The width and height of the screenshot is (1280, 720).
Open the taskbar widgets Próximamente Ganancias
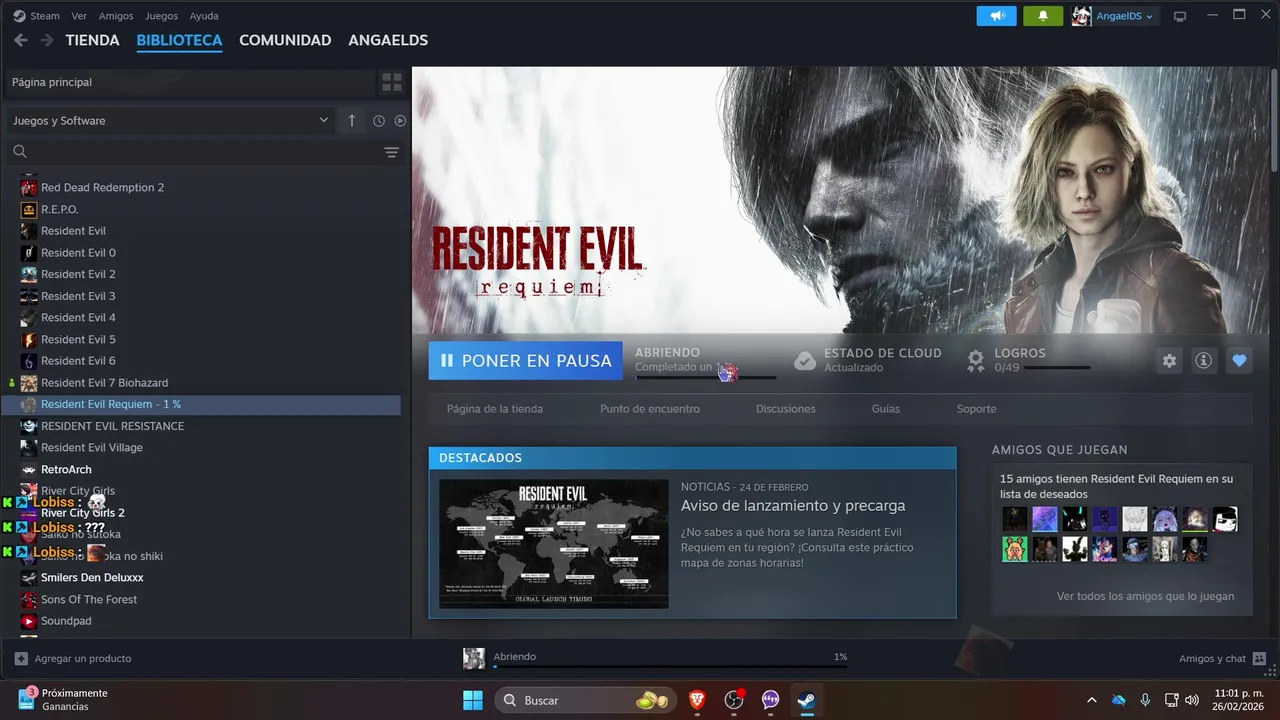click(x=62, y=699)
